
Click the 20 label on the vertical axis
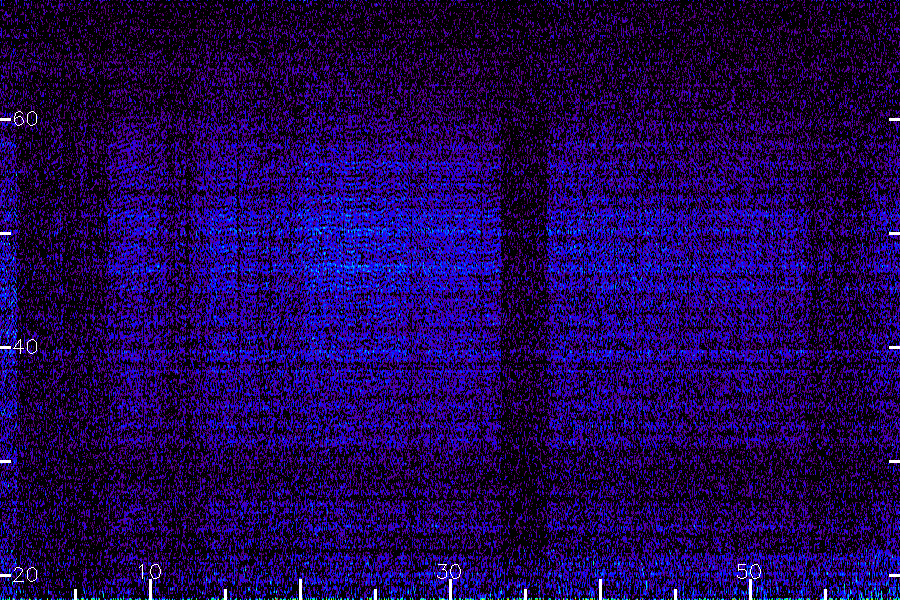[25, 575]
